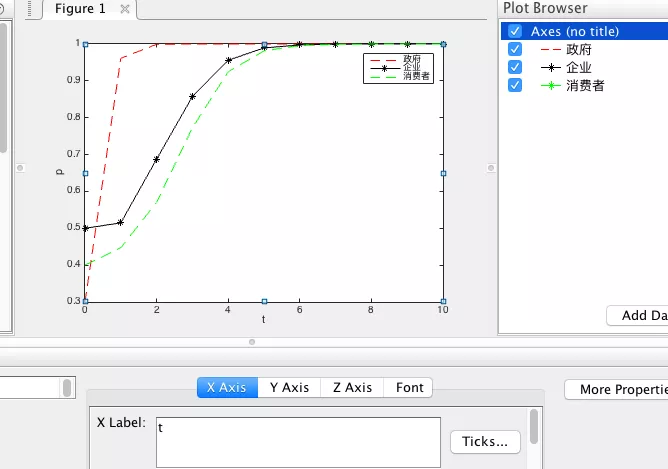Click the plot legend box
Viewport: 668px width, 469px height.
pos(398,68)
